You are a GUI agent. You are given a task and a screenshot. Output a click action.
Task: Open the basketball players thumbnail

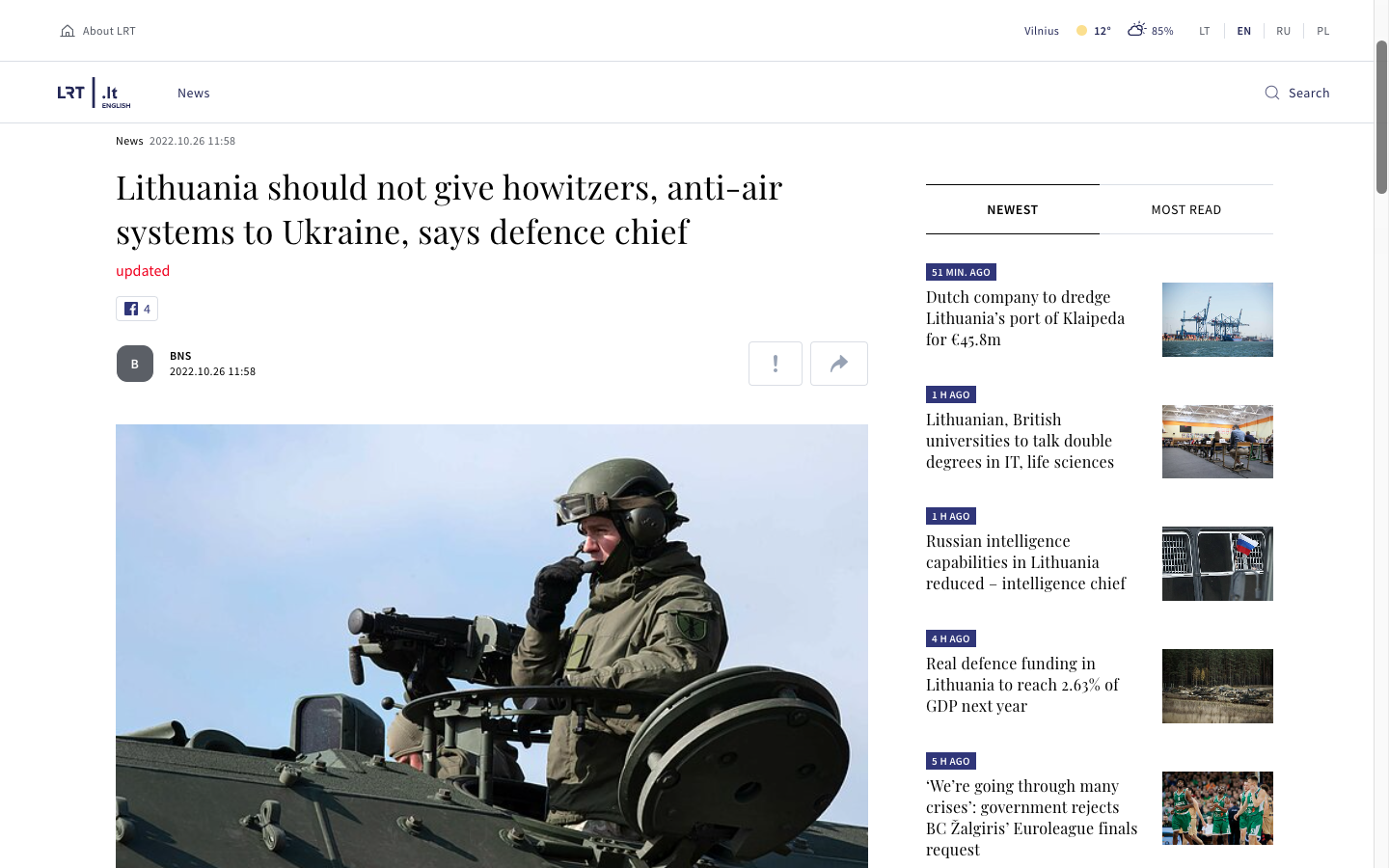tap(1217, 808)
